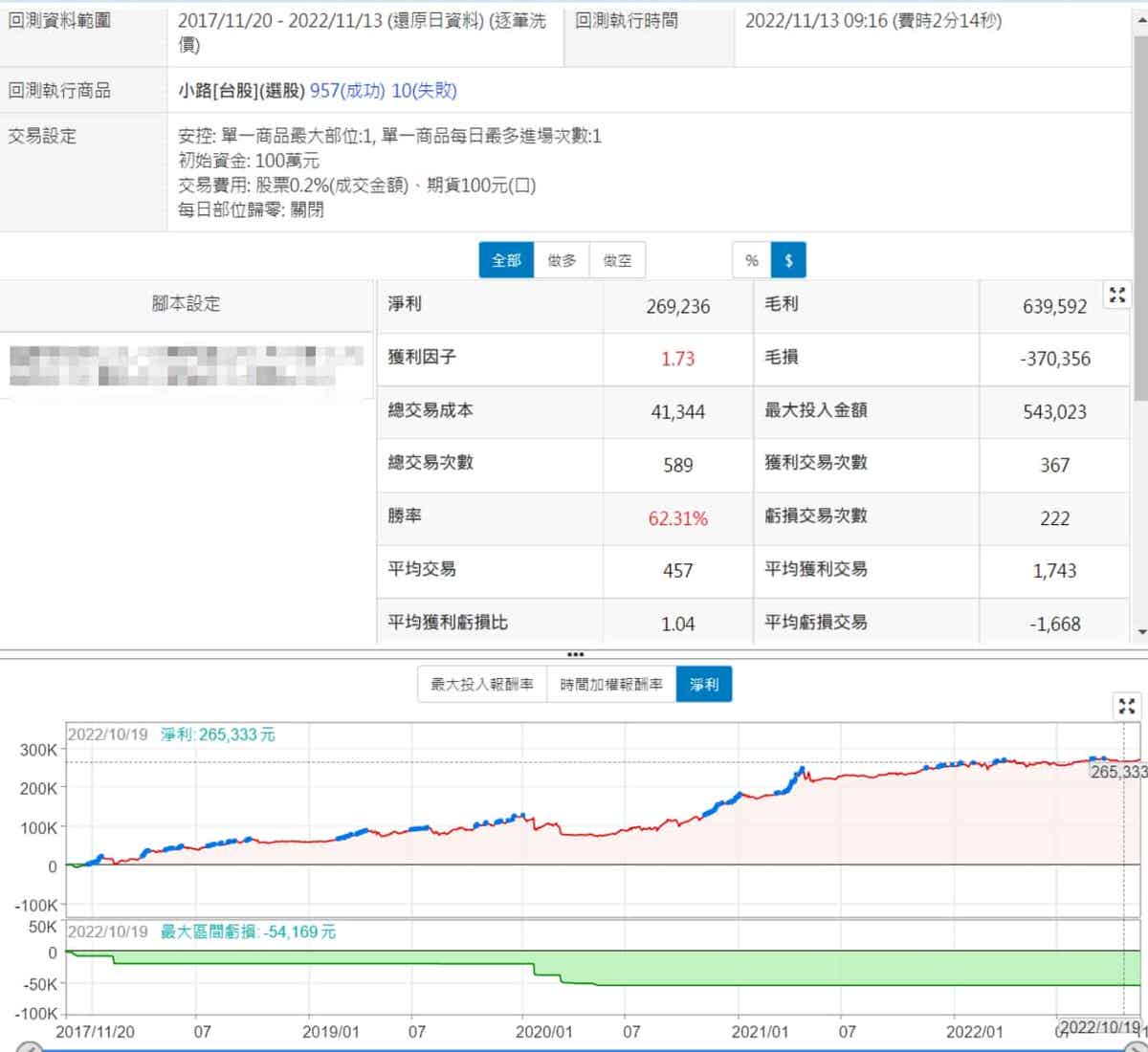Select the 淨利 chart tab
The image size is (1148, 1052).
pyautogui.click(x=704, y=685)
